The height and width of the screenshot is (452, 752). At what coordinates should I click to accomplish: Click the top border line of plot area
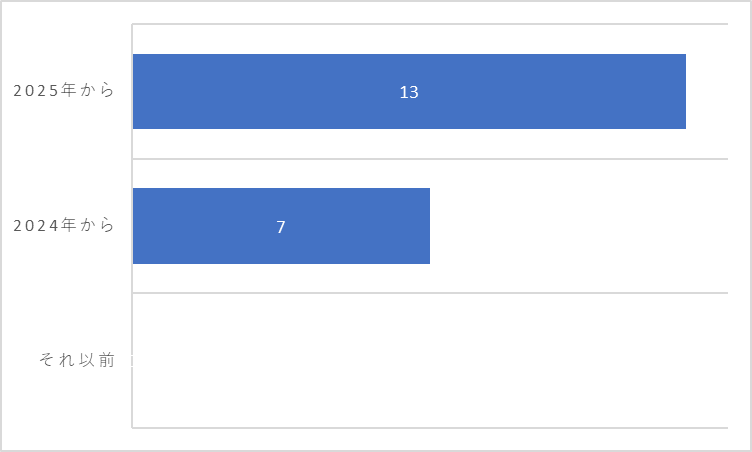tap(430, 24)
